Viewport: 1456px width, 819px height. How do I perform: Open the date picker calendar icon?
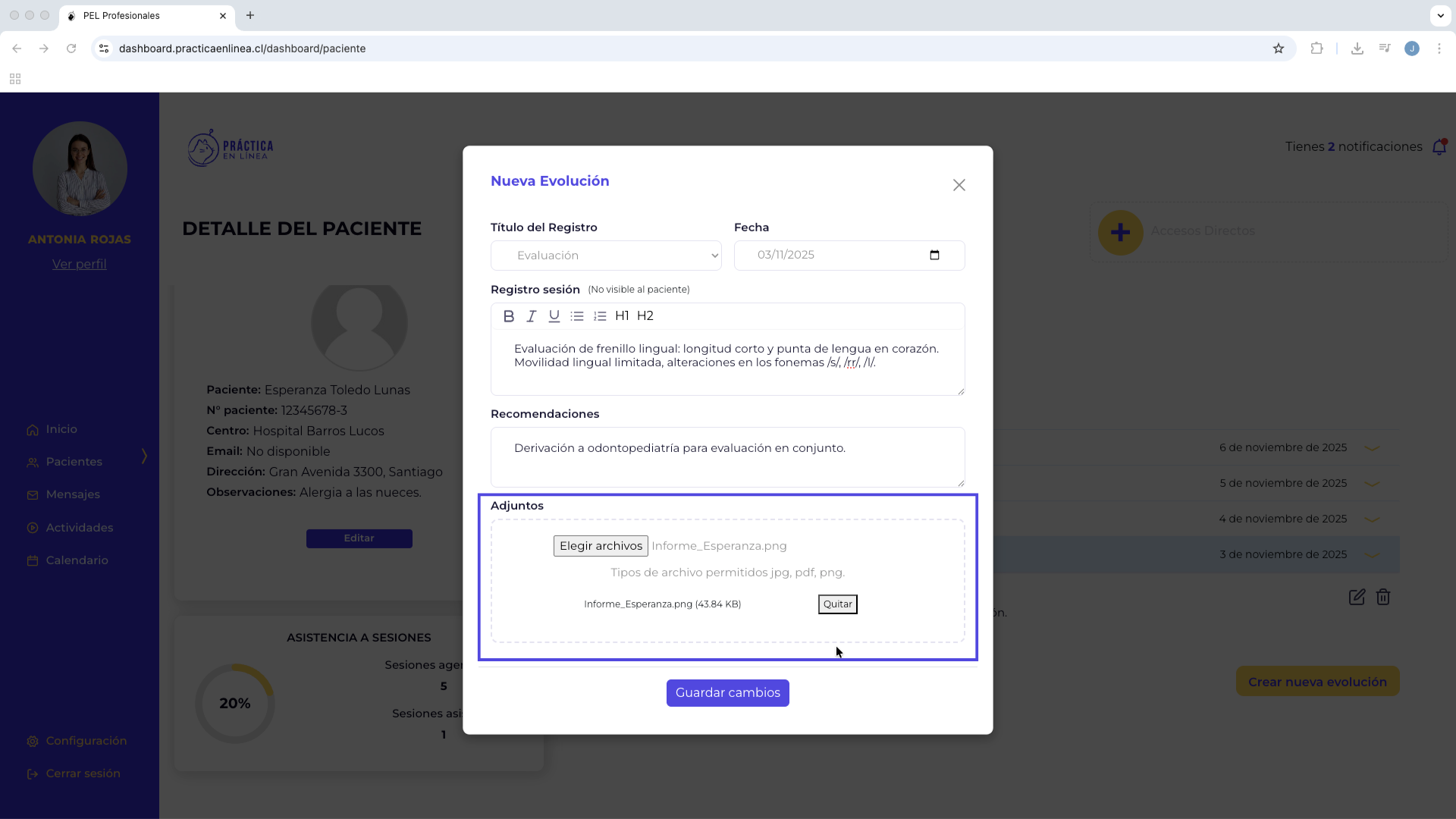934,256
